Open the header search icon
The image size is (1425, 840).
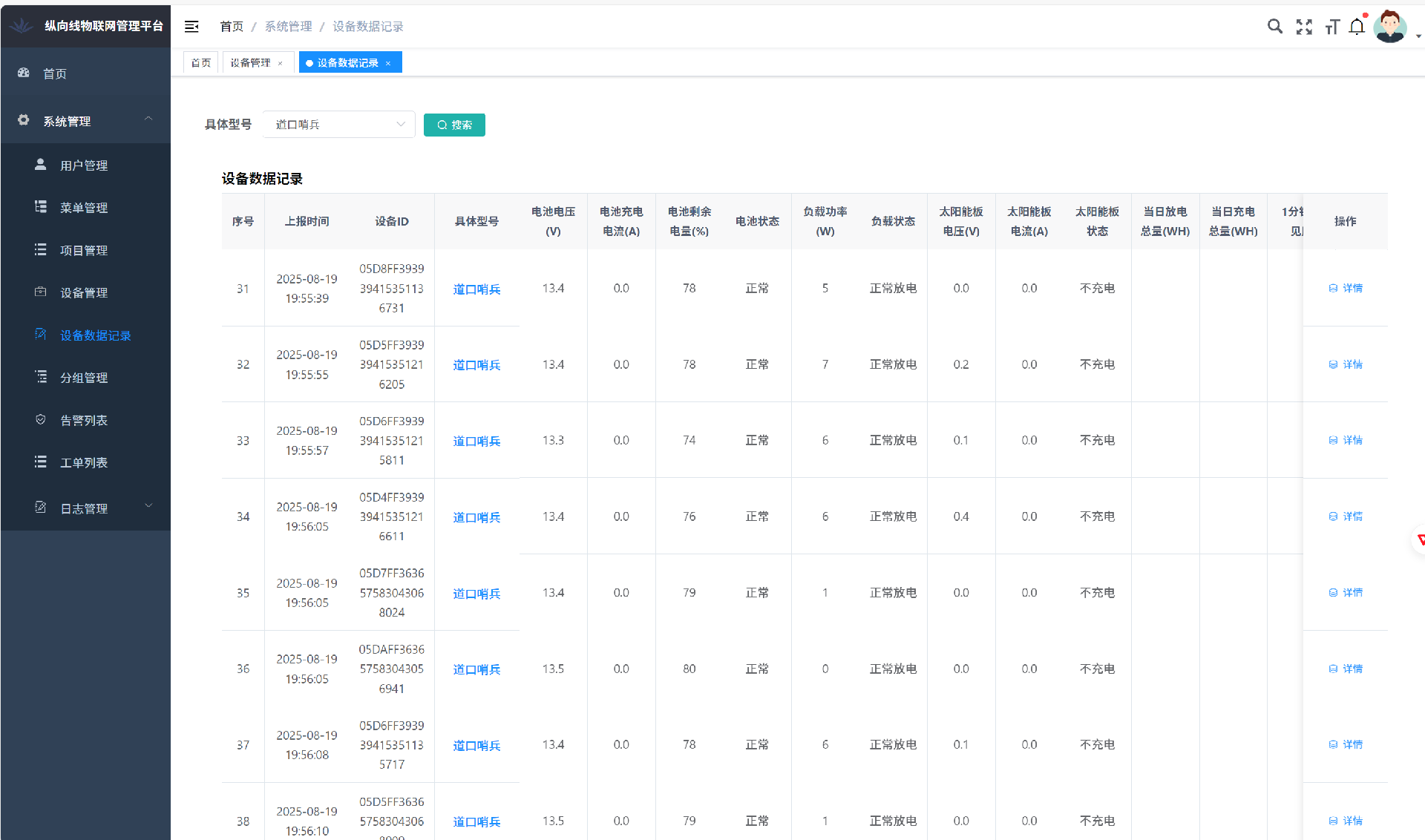pos(1274,27)
